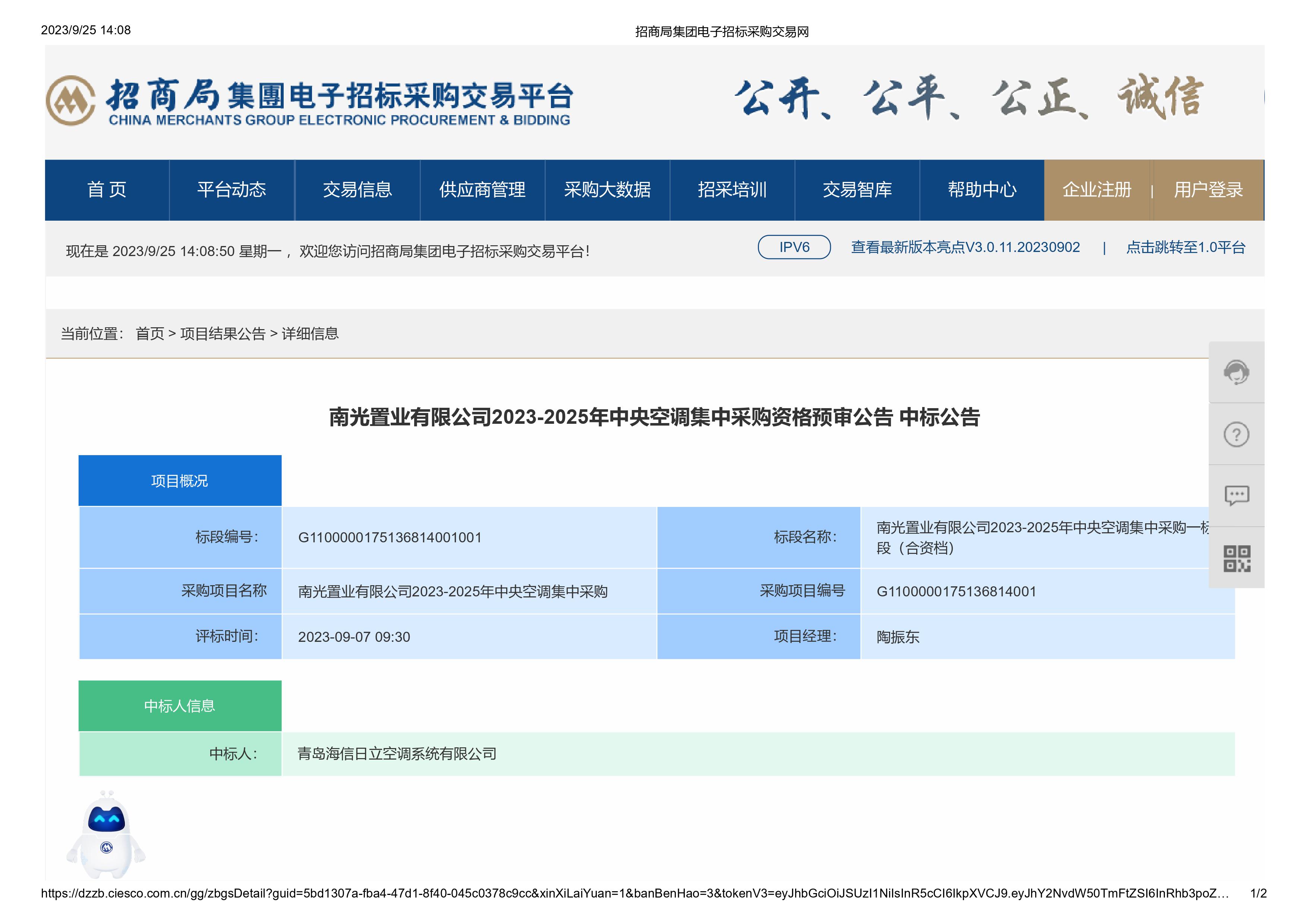Click the 点击跳转至1.0平台 link
The width and height of the screenshot is (1308, 924).
tap(1185, 247)
